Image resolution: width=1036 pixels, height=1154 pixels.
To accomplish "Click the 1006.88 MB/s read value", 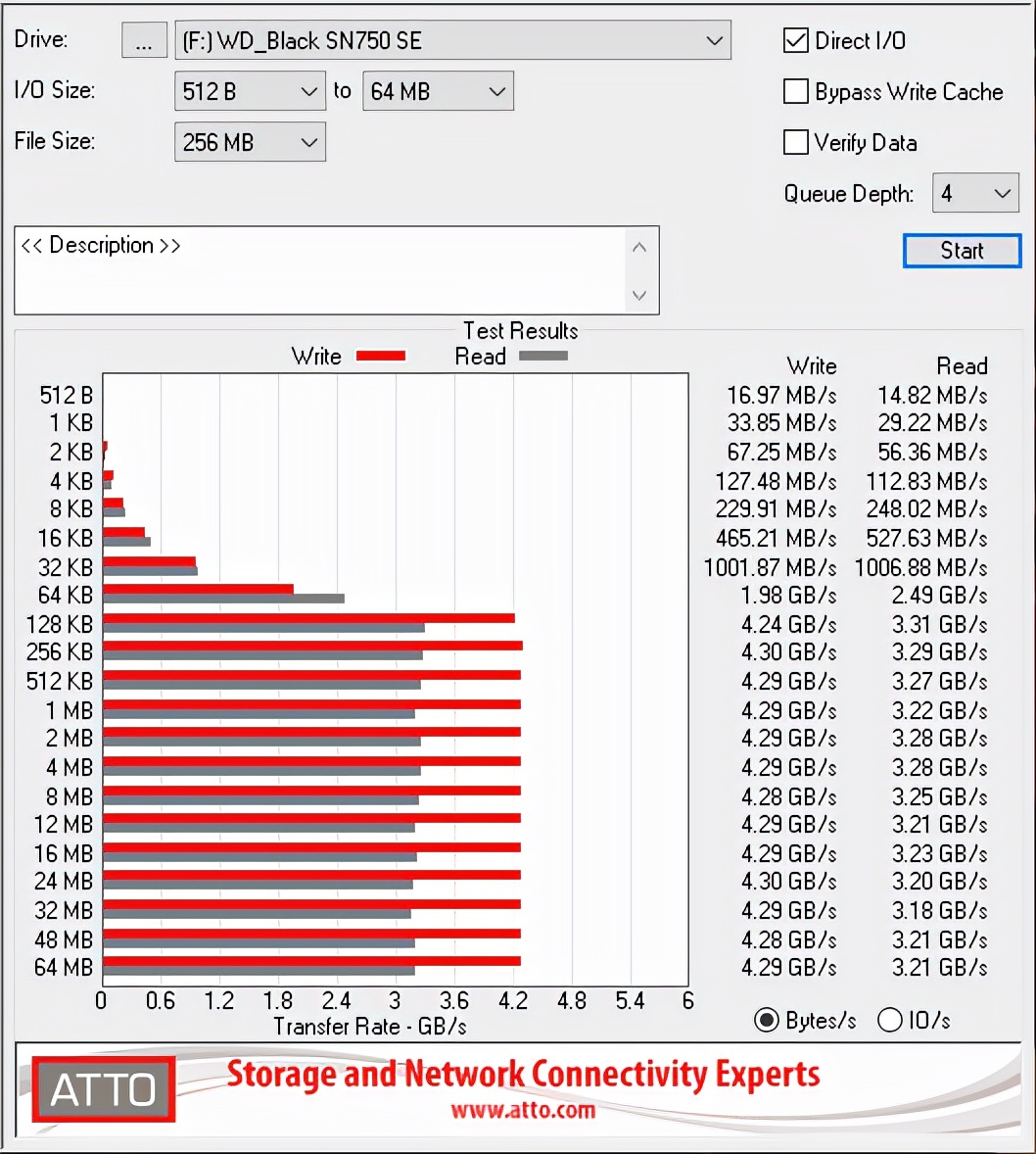I will pos(920,568).
